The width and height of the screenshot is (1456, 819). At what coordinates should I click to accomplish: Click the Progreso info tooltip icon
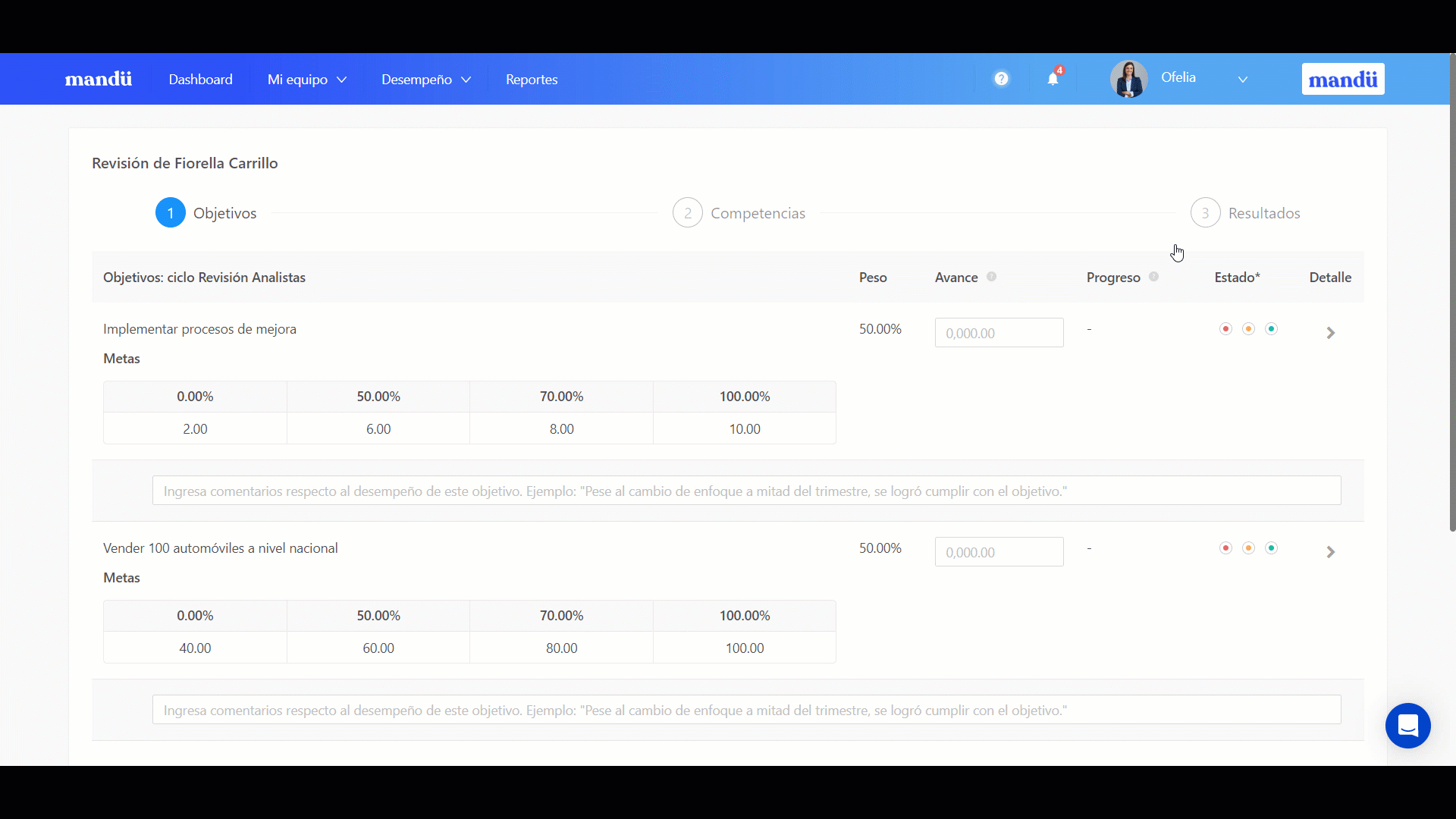click(1153, 277)
